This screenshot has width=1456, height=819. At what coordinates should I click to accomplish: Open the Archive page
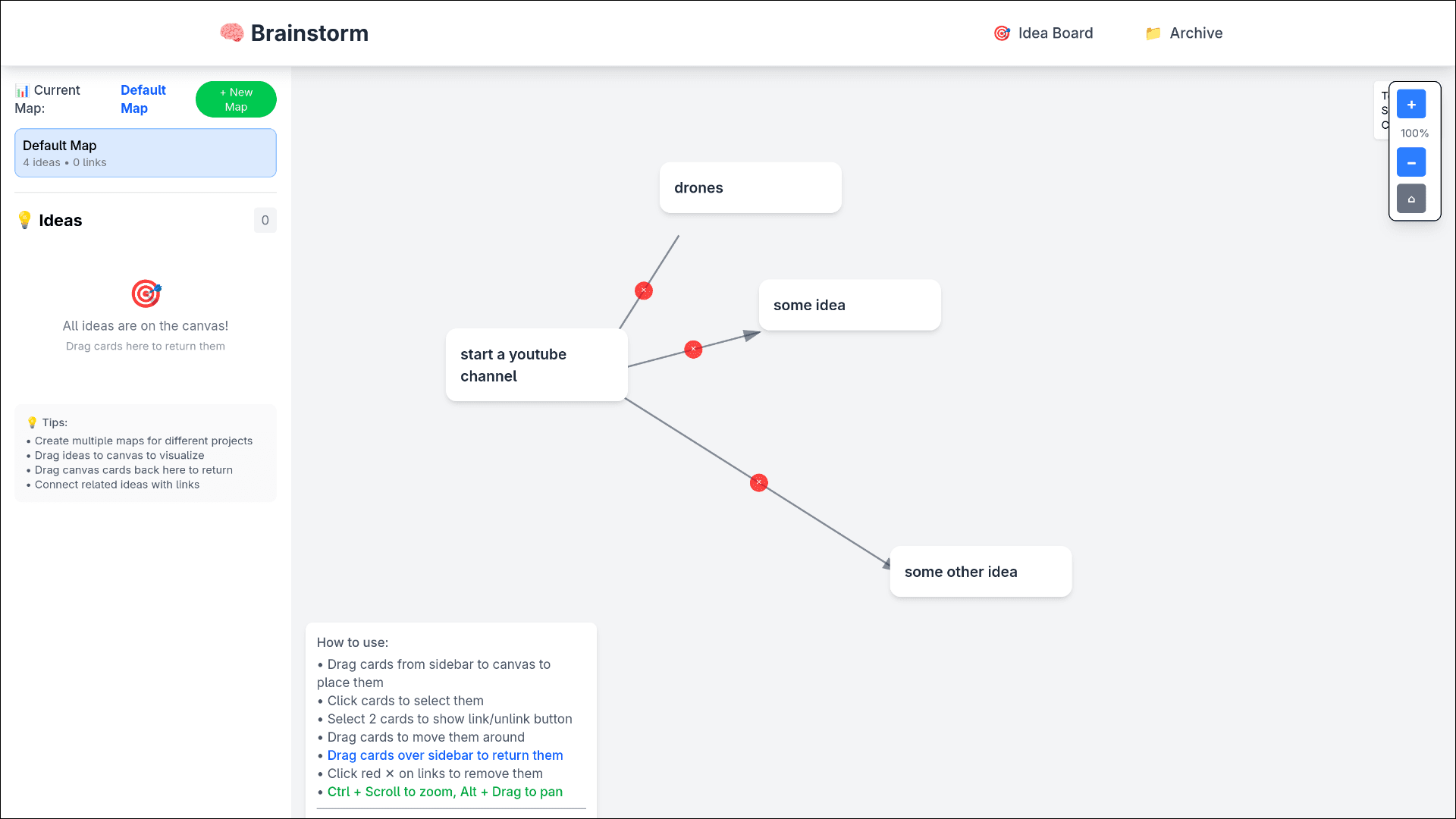pos(1195,33)
